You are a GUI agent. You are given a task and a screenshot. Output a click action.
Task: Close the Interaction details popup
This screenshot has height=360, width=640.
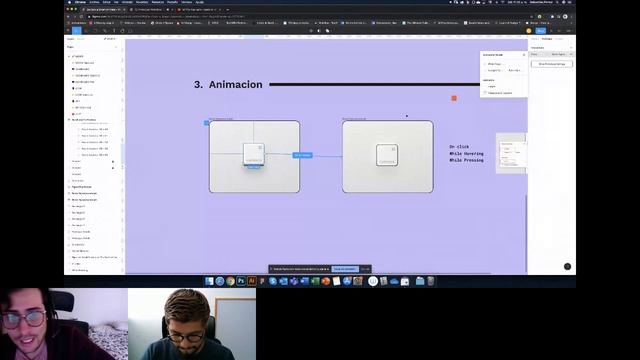524,55
